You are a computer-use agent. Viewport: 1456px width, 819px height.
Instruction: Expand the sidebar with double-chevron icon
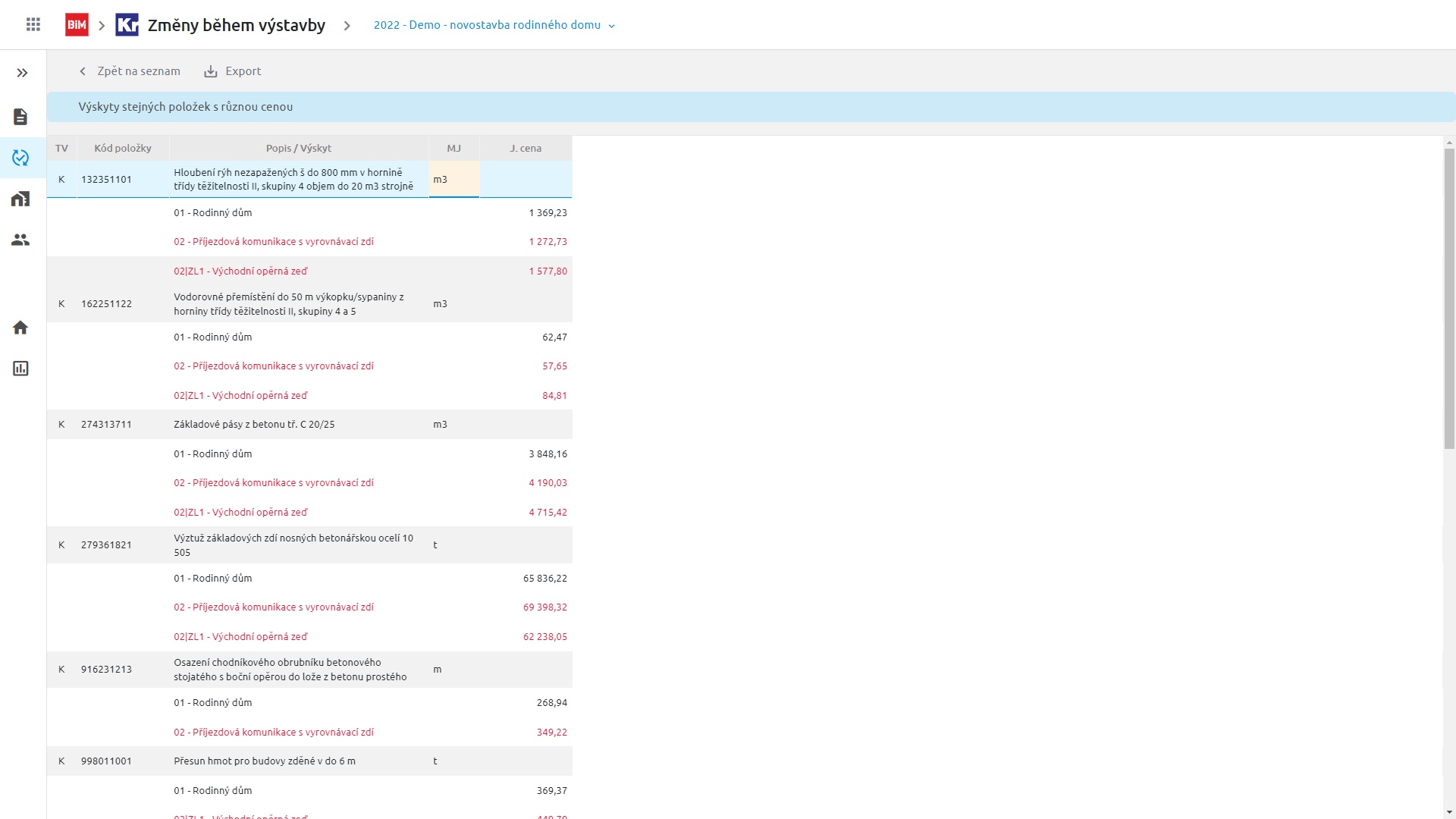coord(22,73)
